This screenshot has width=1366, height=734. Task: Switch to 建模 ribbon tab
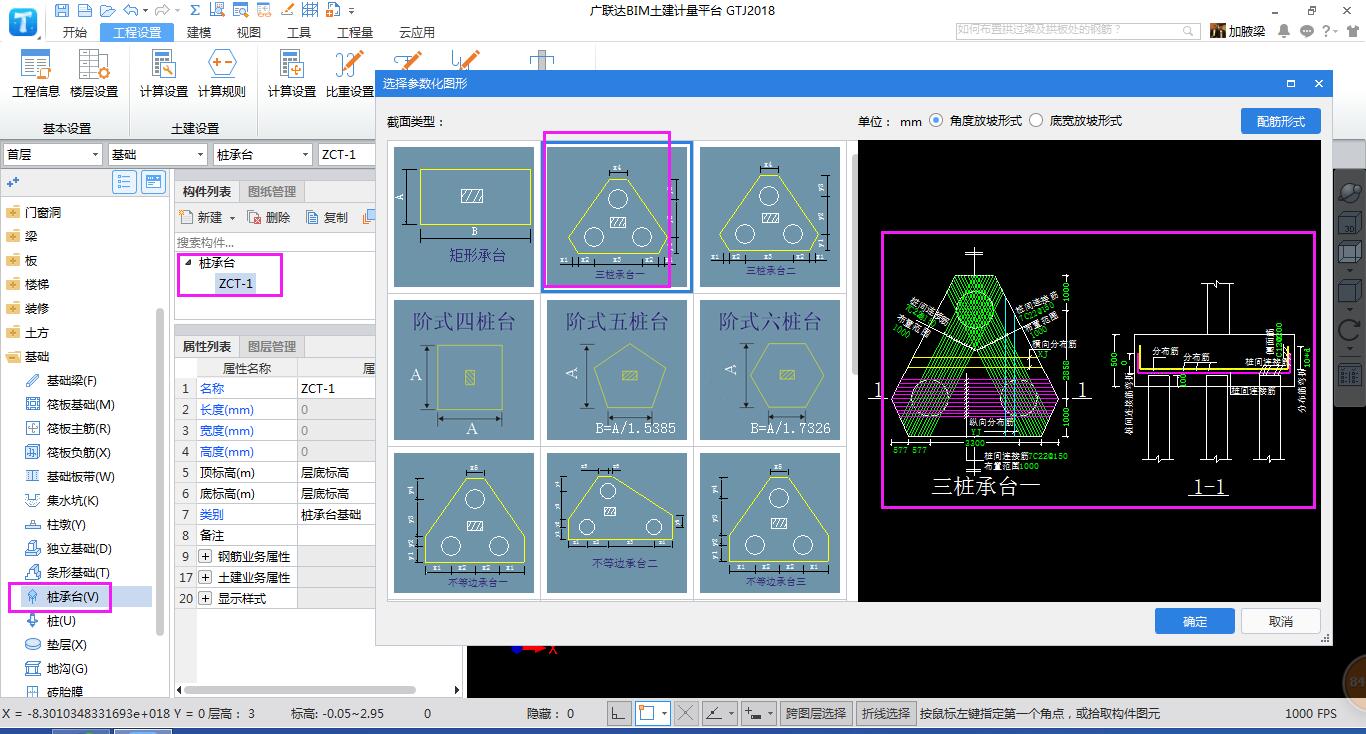tap(200, 32)
